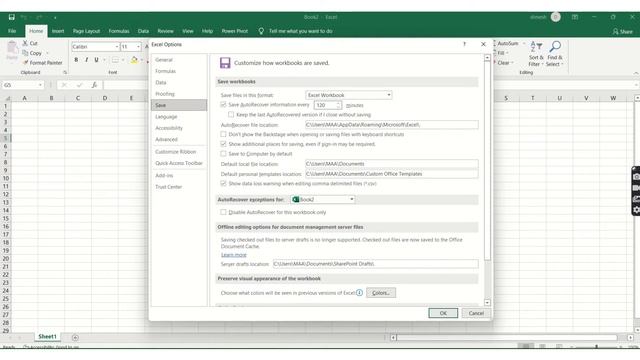Select General in Excel Options sidebar
This screenshot has height=360, width=640.
179,60
